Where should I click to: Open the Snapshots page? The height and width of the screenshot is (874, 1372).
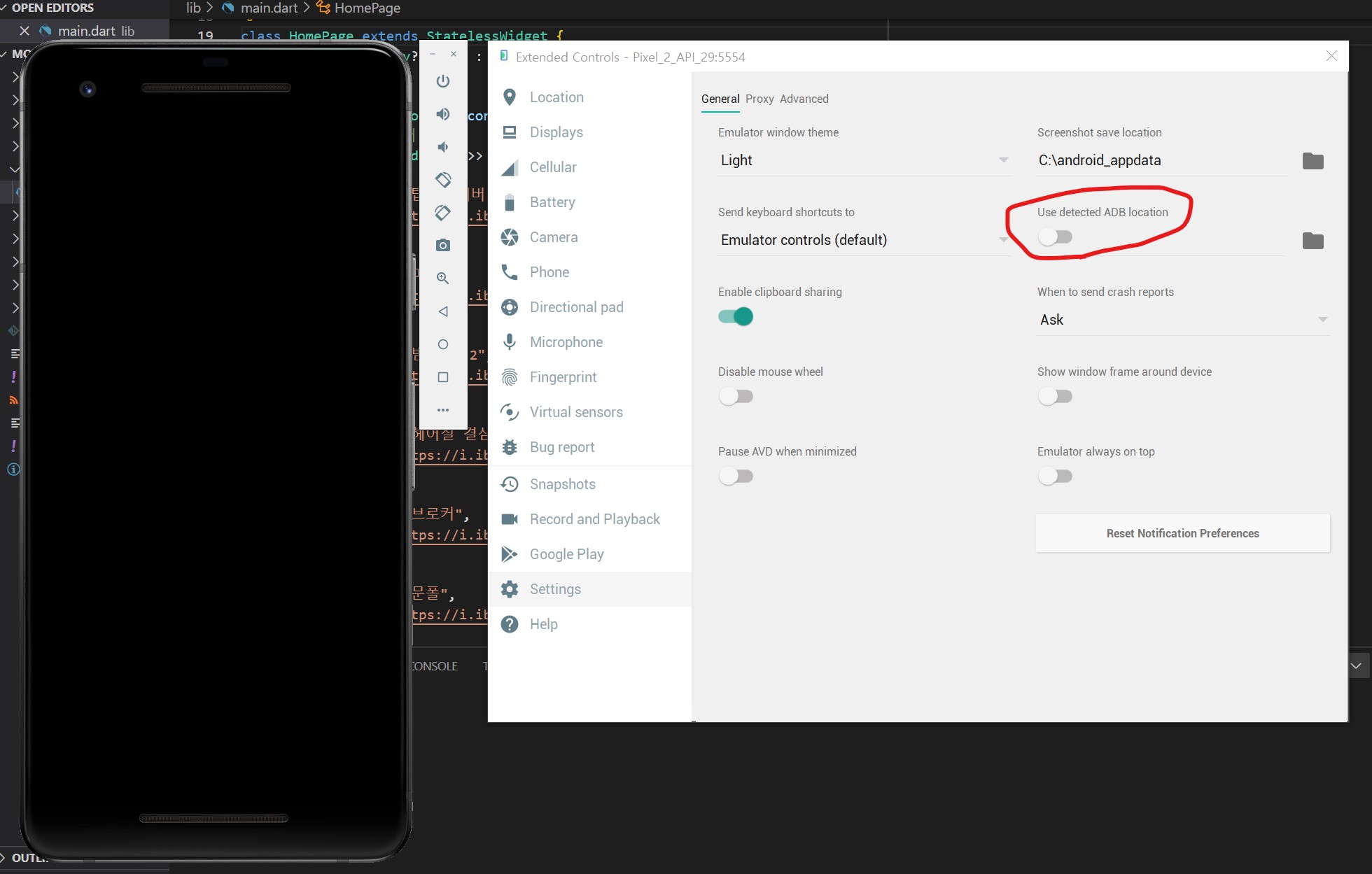pos(589,484)
